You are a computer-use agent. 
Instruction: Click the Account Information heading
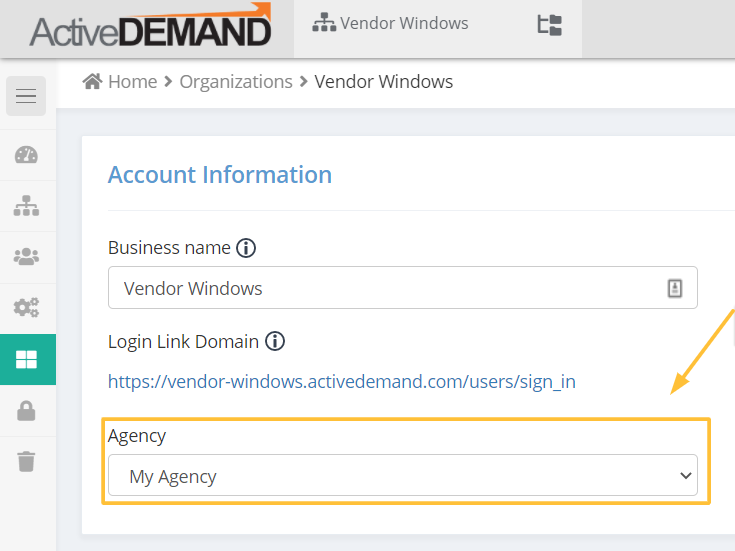220,175
